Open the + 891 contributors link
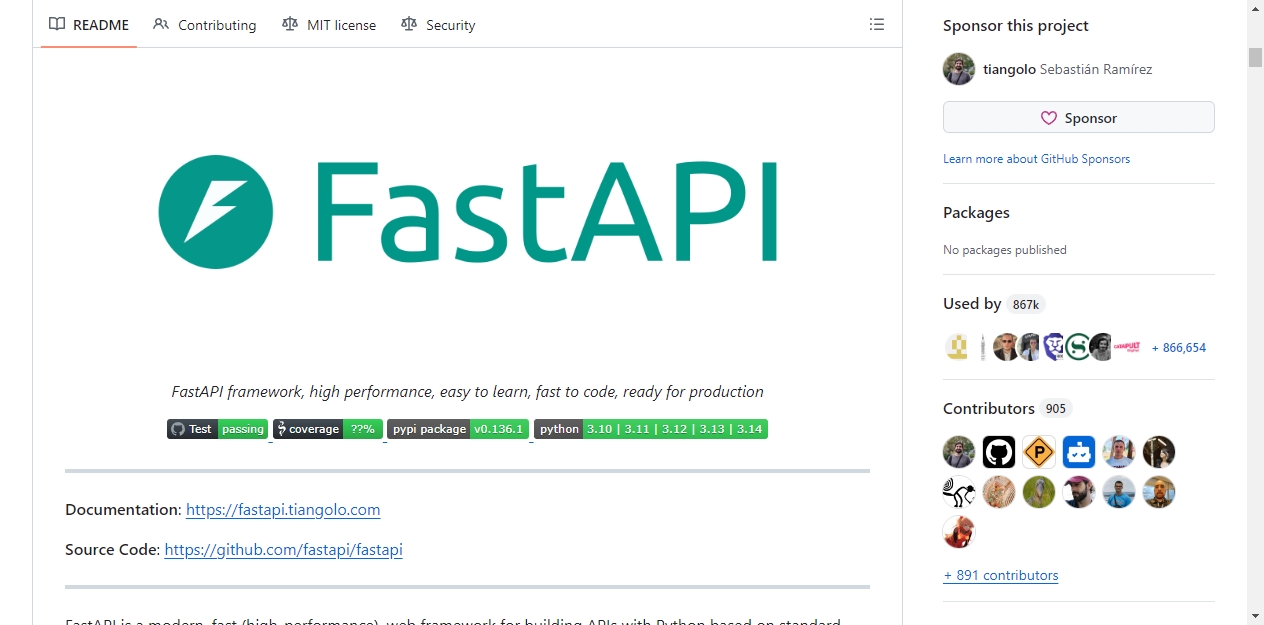 (x=1001, y=575)
